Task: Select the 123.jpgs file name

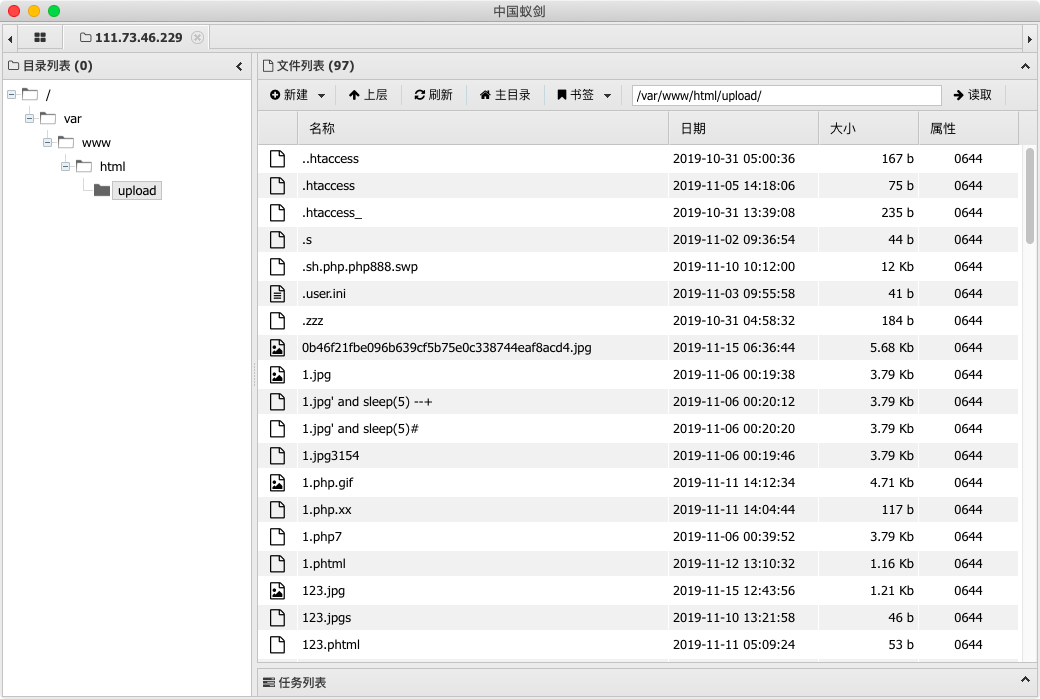Action: click(326, 617)
